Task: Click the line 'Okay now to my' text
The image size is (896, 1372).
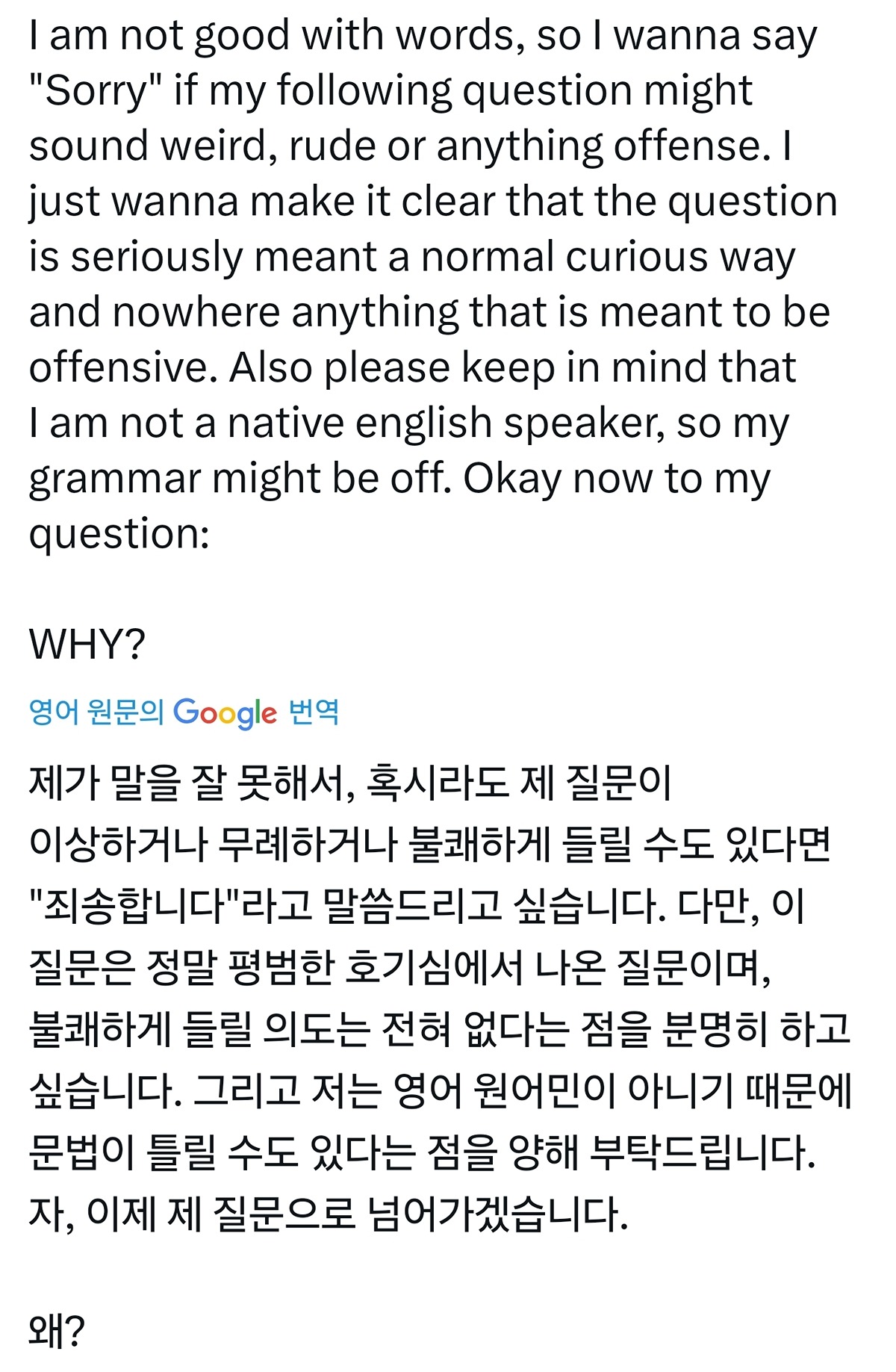Action: (x=617, y=479)
